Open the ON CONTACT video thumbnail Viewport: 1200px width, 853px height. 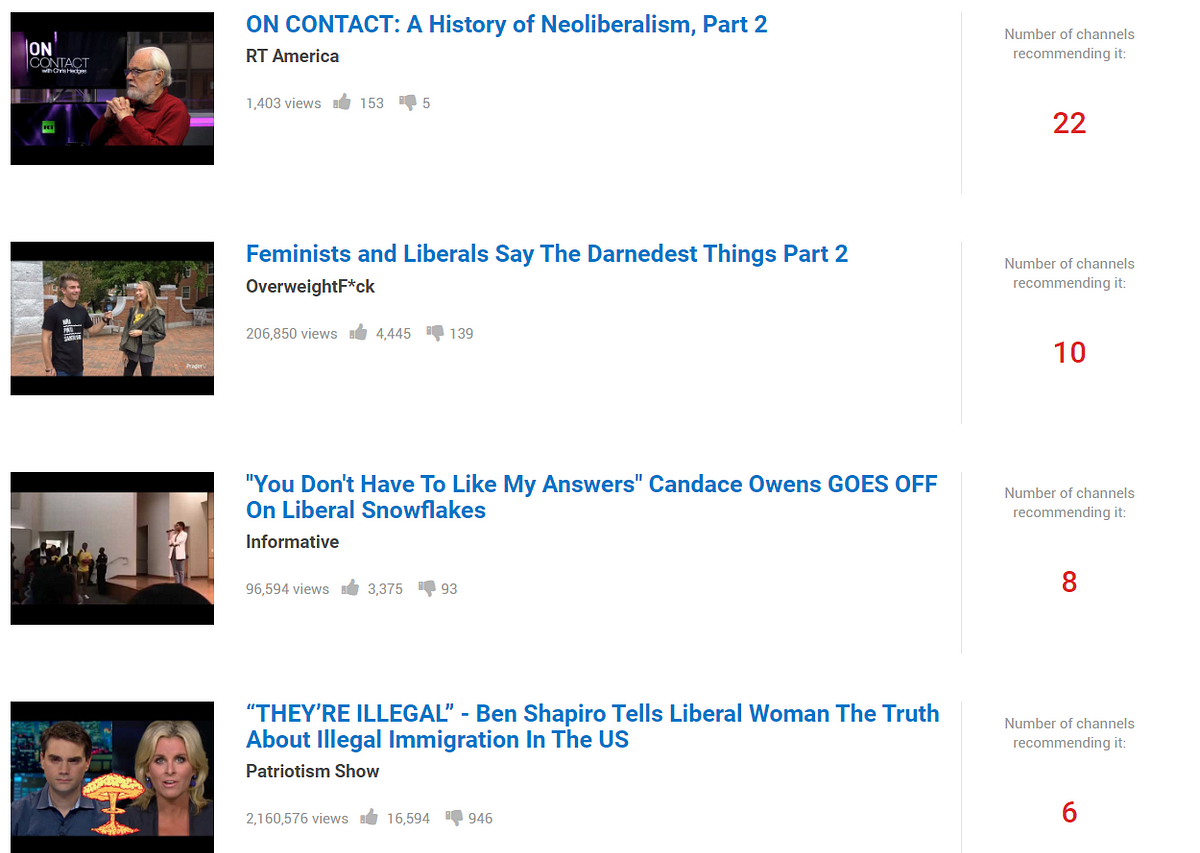click(x=112, y=88)
